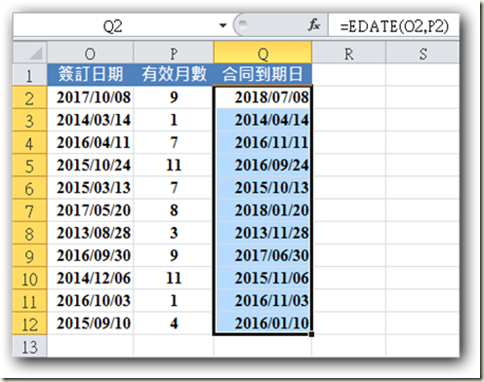The height and width of the screenshot is (382, 484).
Task: Click months value 3 in row 8
Action: pos(173,233)
